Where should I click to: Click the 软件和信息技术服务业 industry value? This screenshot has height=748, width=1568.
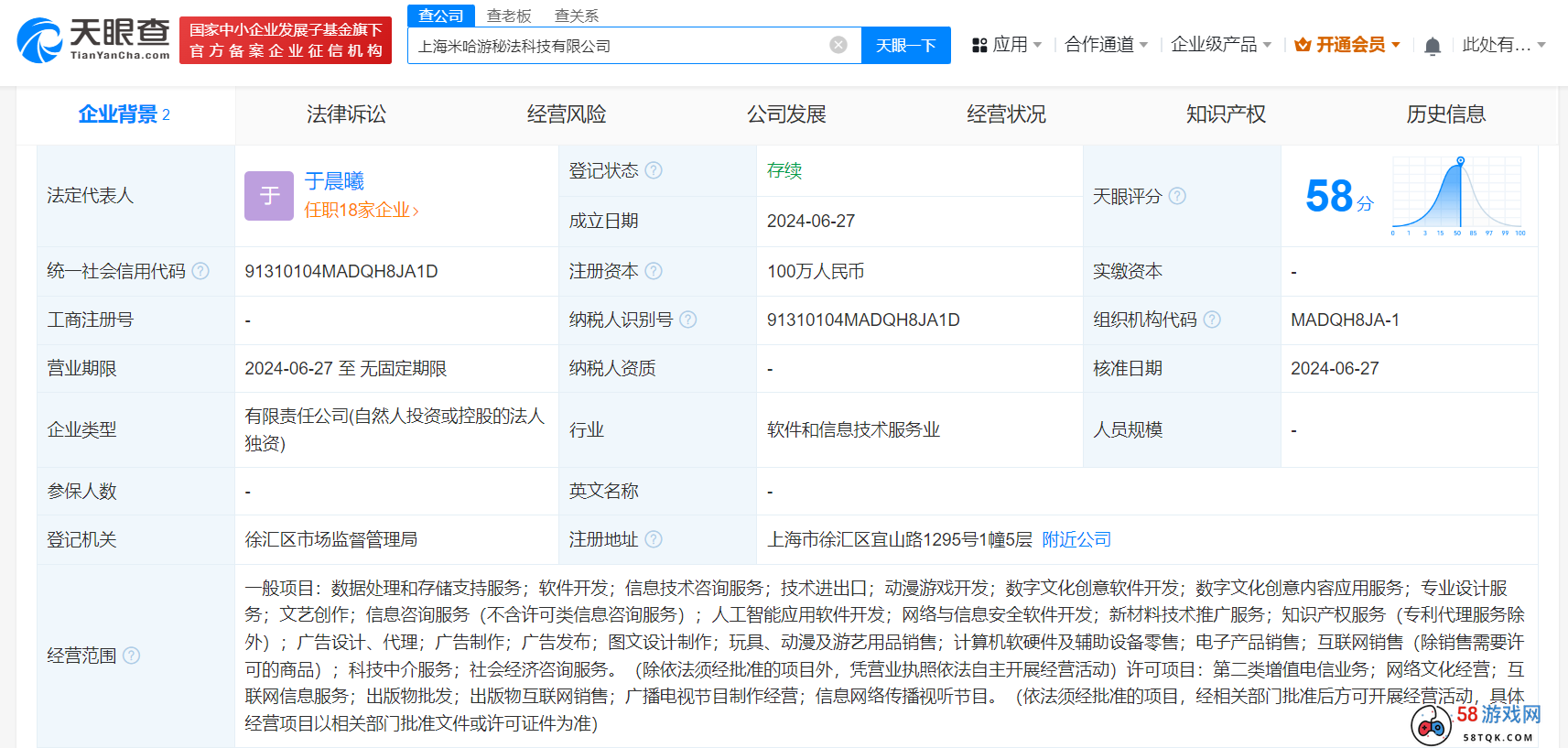[x=853, y=429]
